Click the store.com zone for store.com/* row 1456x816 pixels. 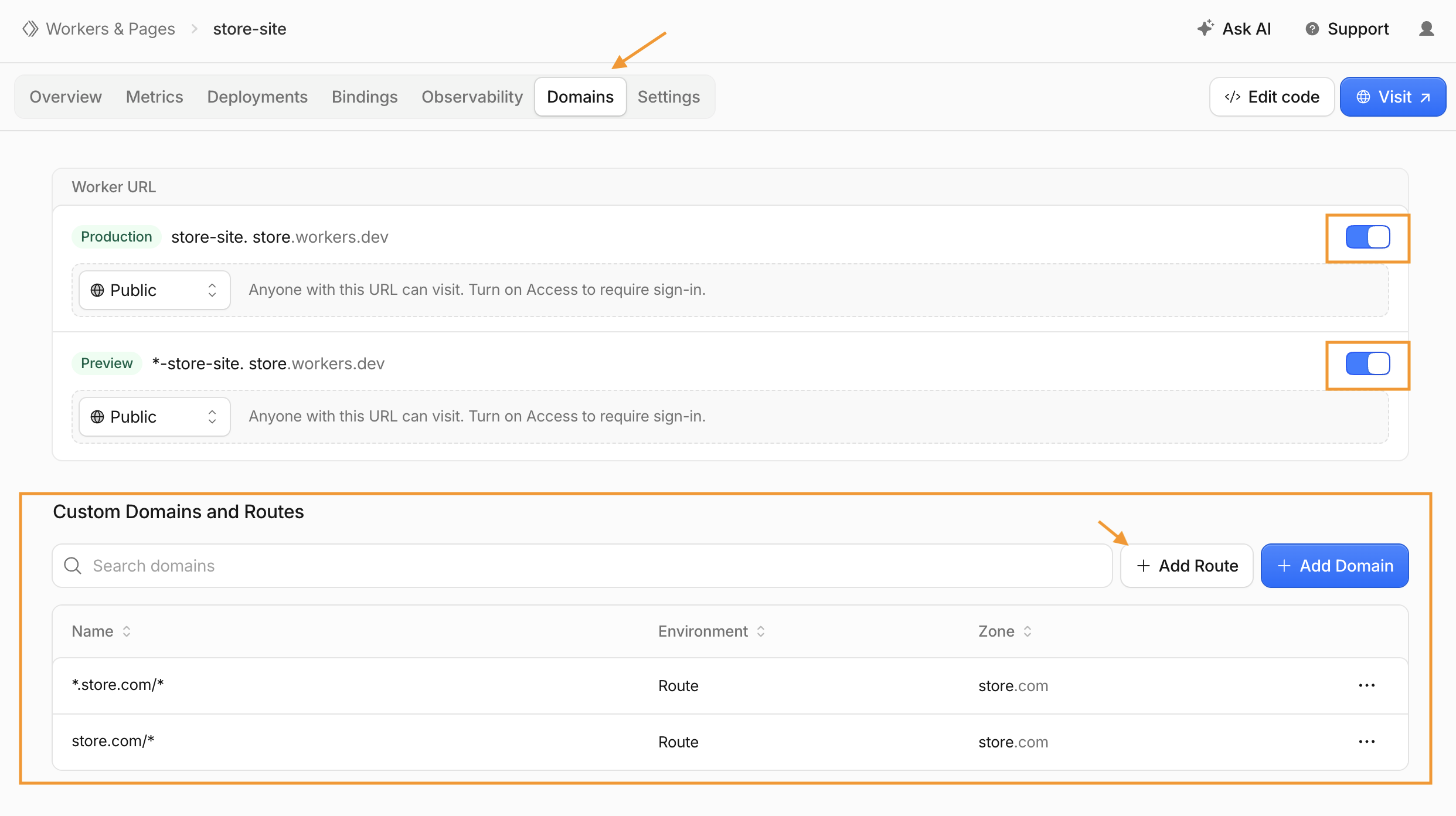tap(1013, 742)
